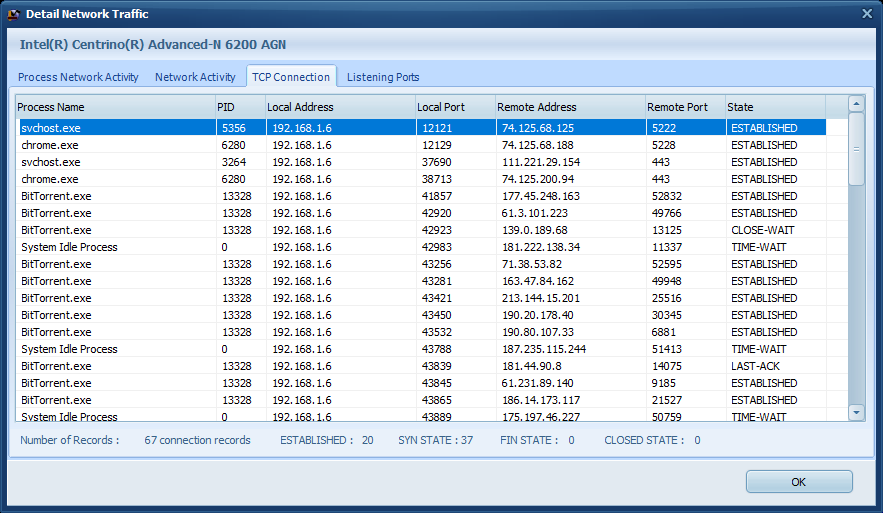Viewport: 883px width, 513px height.
Task: Click remote address 177.45.248.163
Action: coord(541,196)
